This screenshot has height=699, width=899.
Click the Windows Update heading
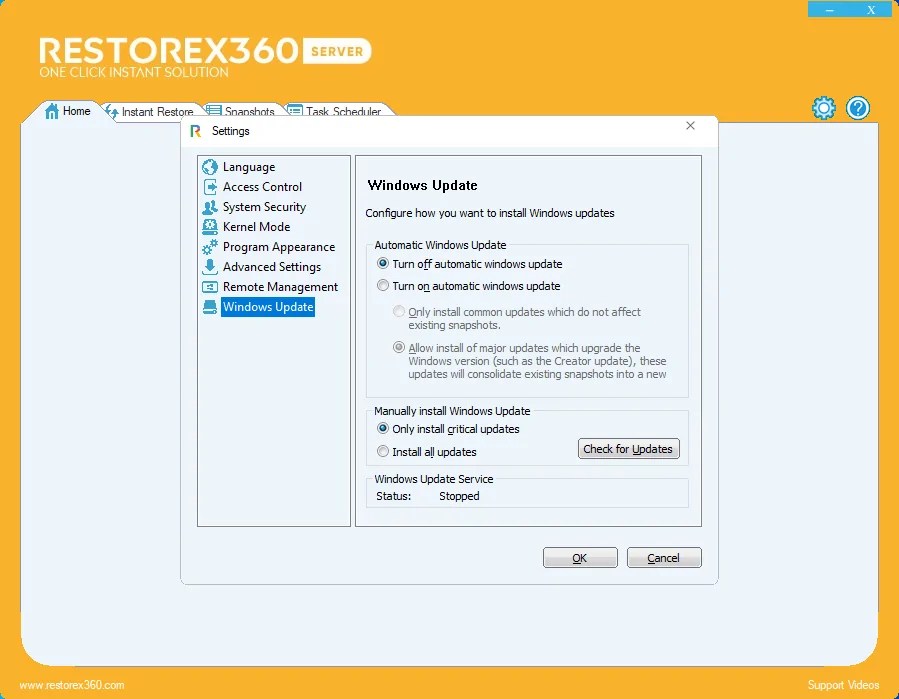pyautogui.click(x=423, y=185)
